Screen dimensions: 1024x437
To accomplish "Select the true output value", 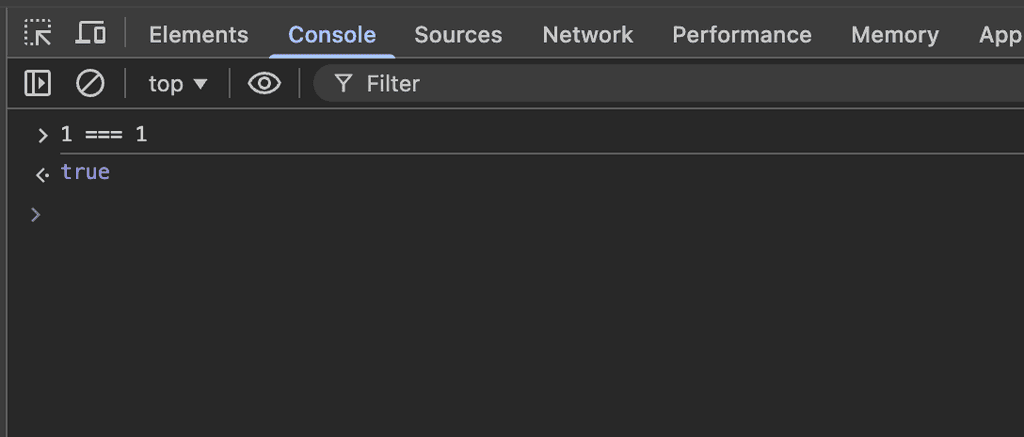I will click(x=85, y=172).
